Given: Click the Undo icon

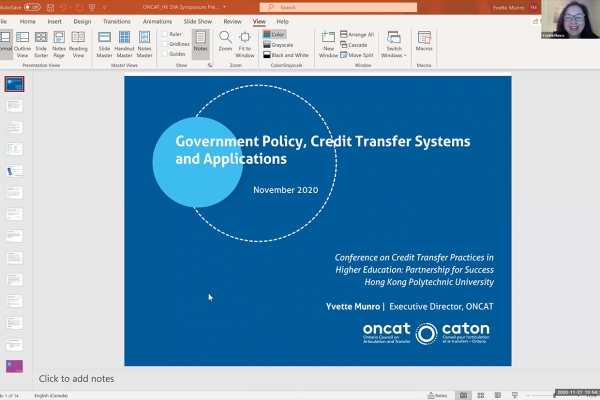Looking at the screenshot, I should click(63, 7).
